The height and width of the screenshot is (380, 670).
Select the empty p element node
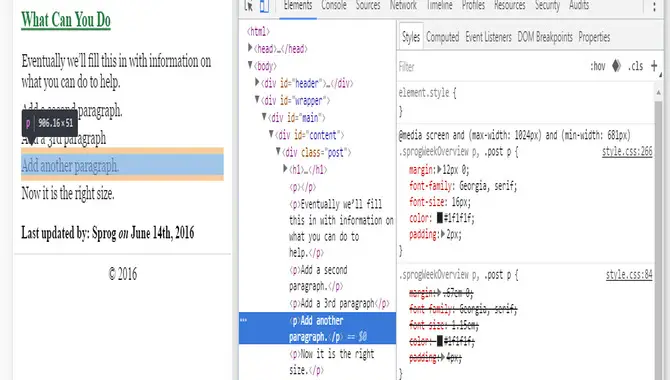point(303,187)
